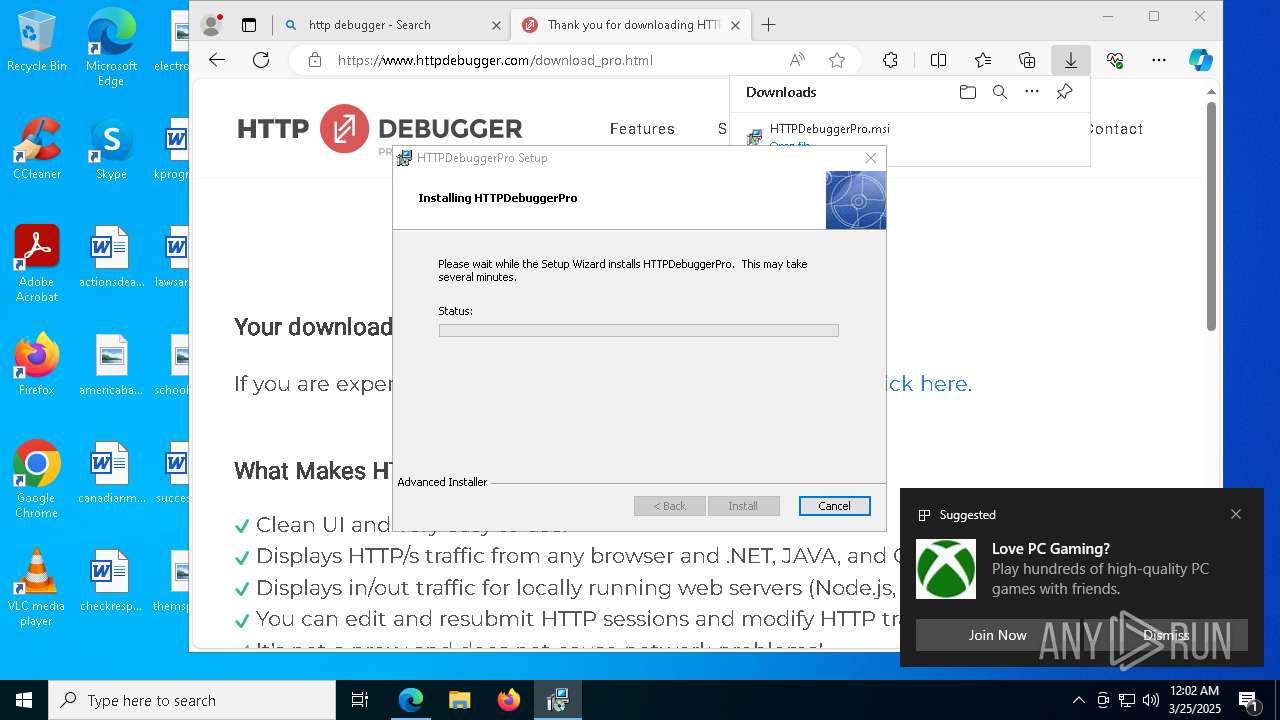Screen dimensions: 1280x720
Task: Click Join Now on Xbox notification
Action: tap(997, 635)
